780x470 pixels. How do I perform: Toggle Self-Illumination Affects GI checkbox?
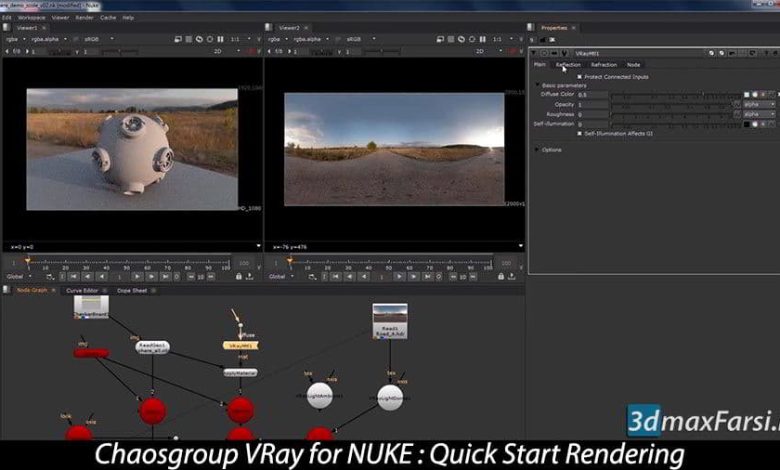coord(579,133)
